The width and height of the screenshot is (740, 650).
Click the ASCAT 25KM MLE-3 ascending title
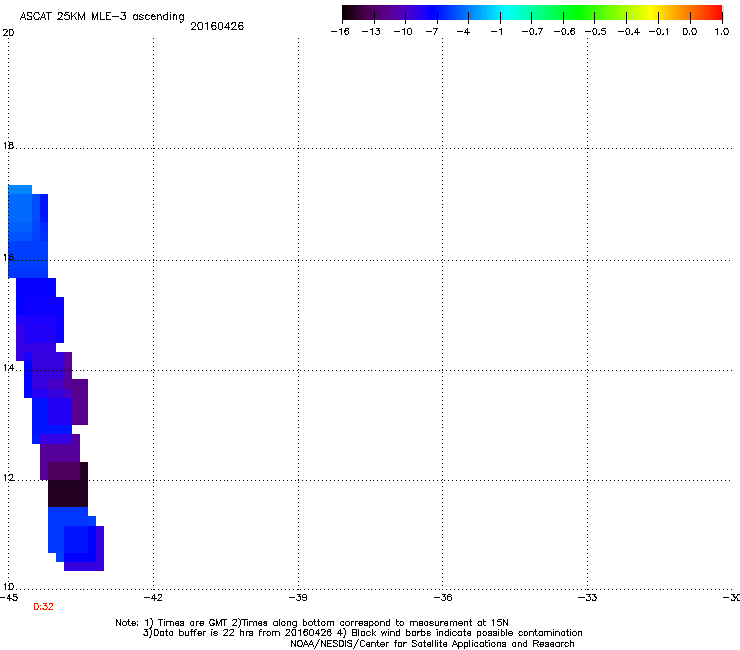(102, 17)
